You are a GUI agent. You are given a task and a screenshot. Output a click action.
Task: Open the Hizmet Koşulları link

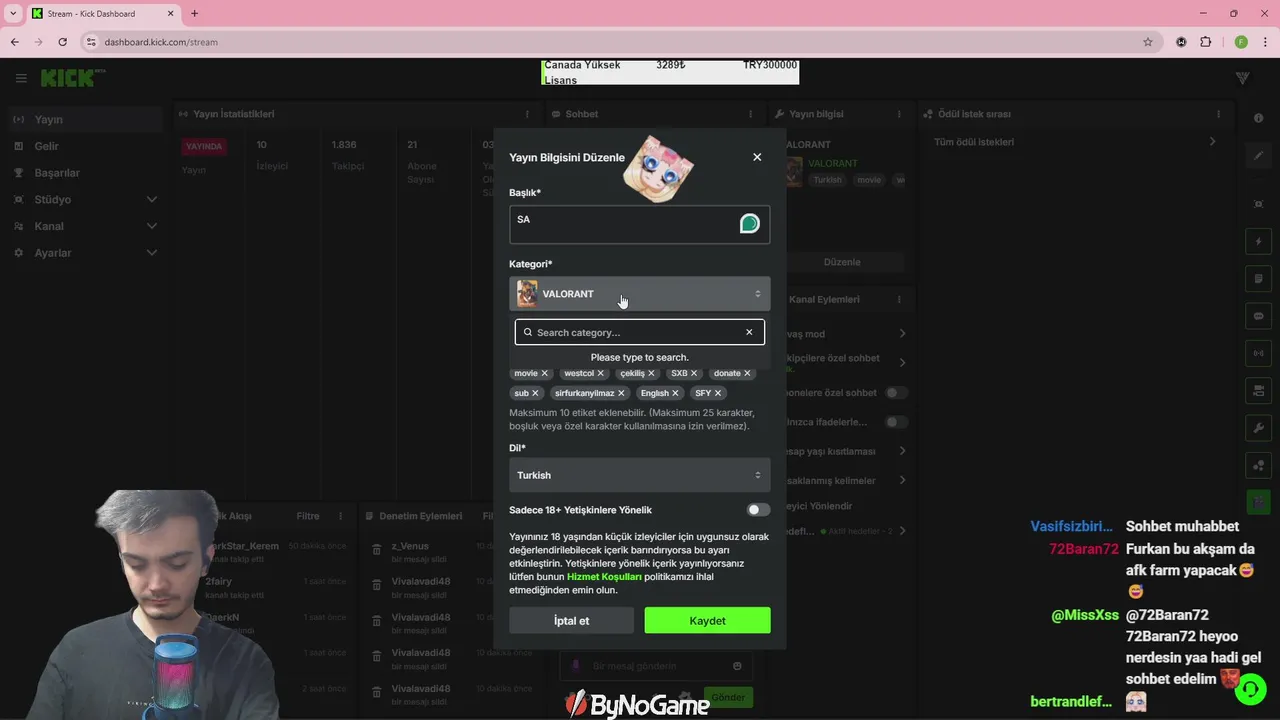pos(604,577)
